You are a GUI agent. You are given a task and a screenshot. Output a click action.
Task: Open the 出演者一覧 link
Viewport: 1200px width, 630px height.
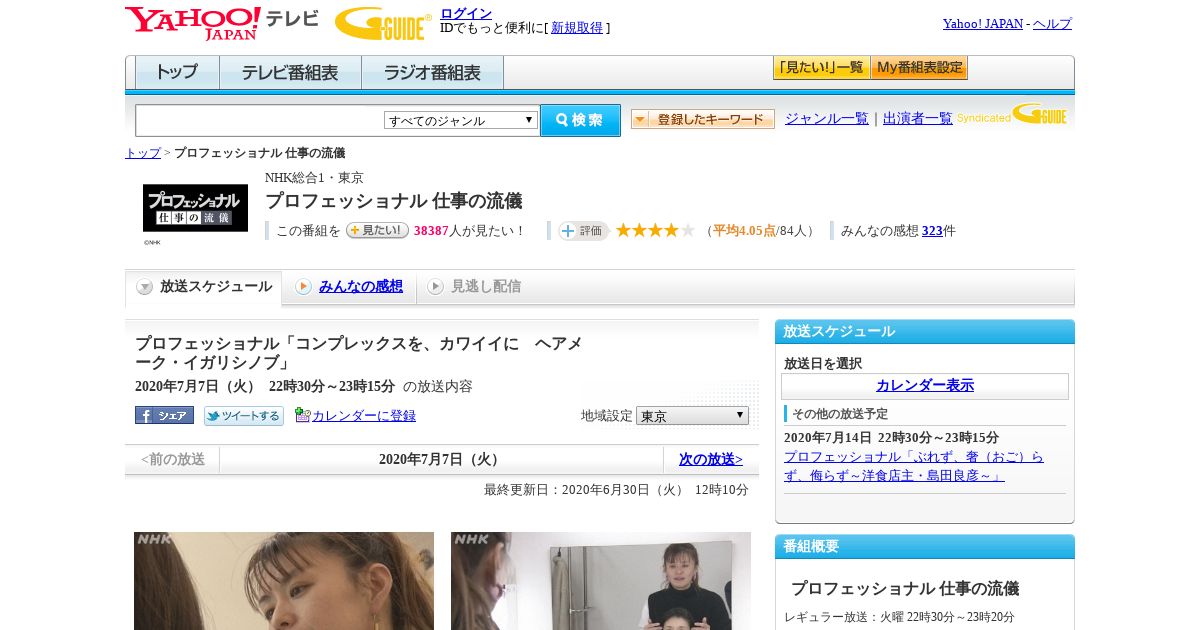(x=918, y=119)
